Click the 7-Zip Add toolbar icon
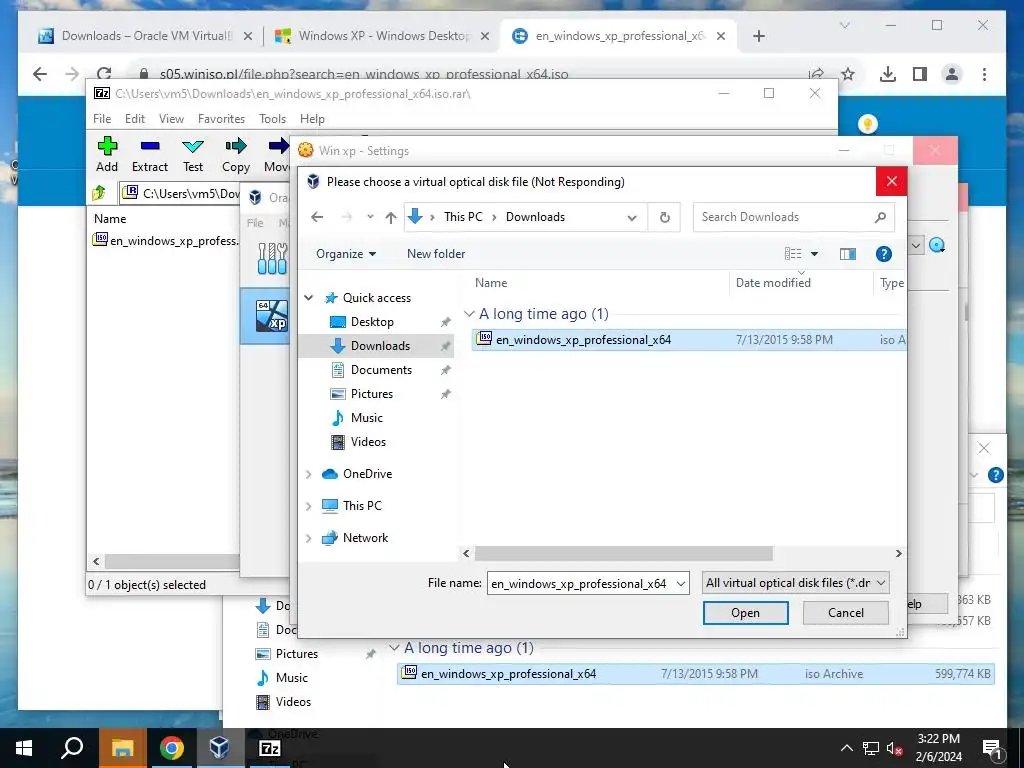The width and height of the screenshot is (1024, 768). pyautogui.click(x=107, y=146)
